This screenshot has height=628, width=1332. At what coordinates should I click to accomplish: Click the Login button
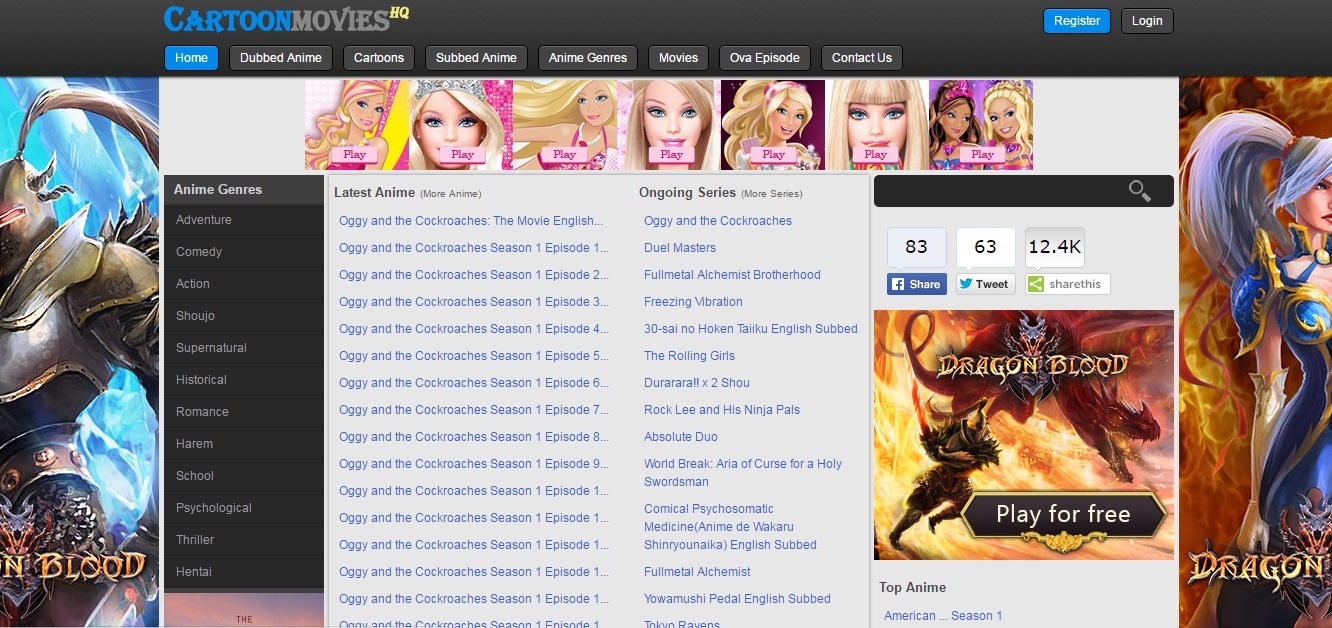(x=1147, y=21)
